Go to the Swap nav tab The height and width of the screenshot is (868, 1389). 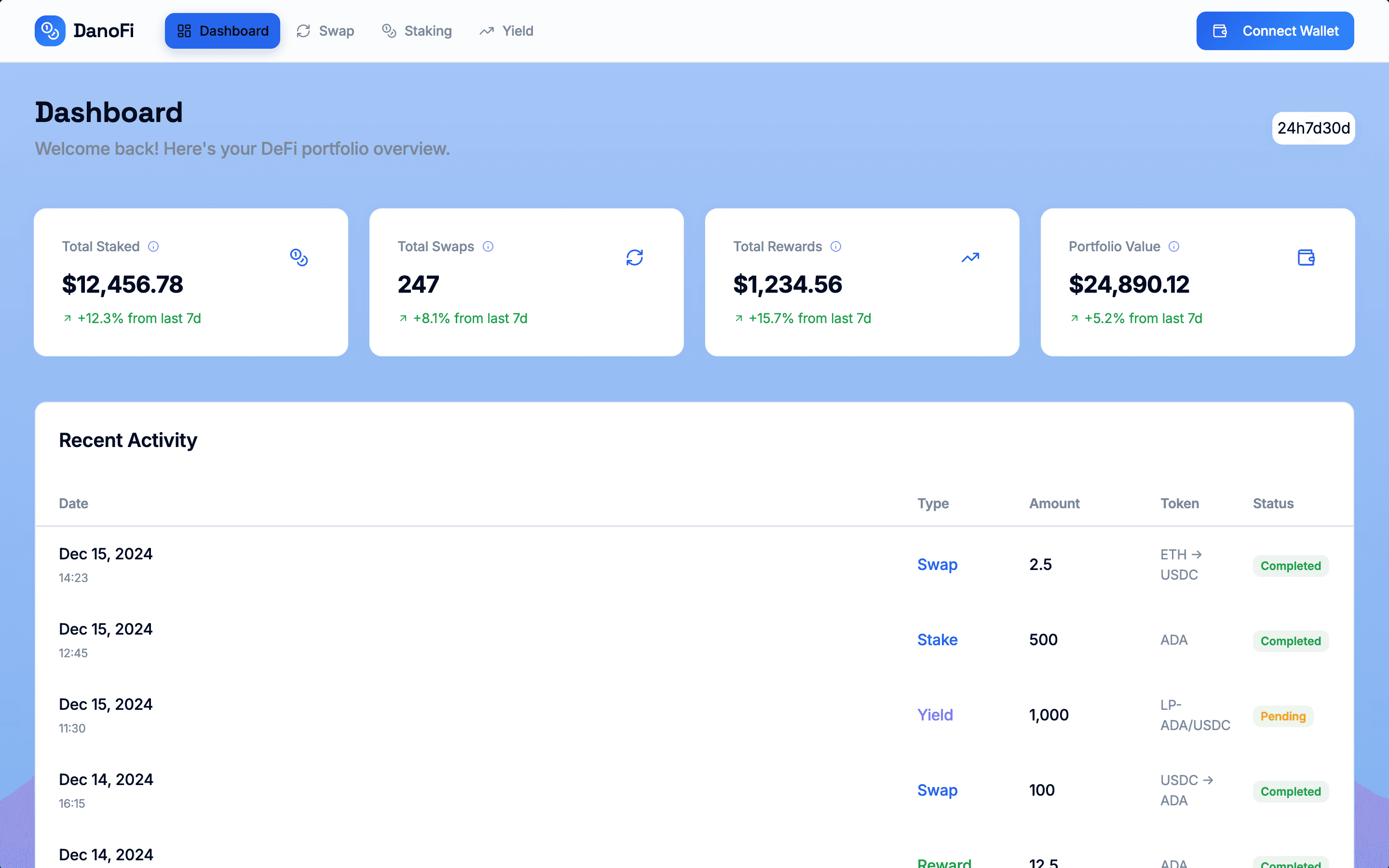(x=326, y=31)
